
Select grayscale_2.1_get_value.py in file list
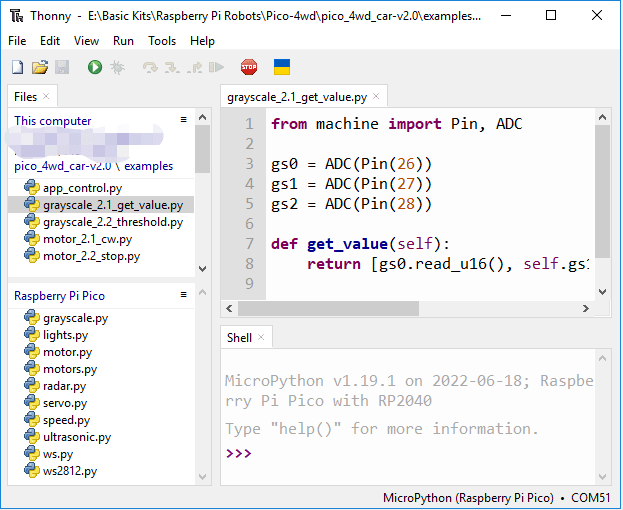point(101,205)
